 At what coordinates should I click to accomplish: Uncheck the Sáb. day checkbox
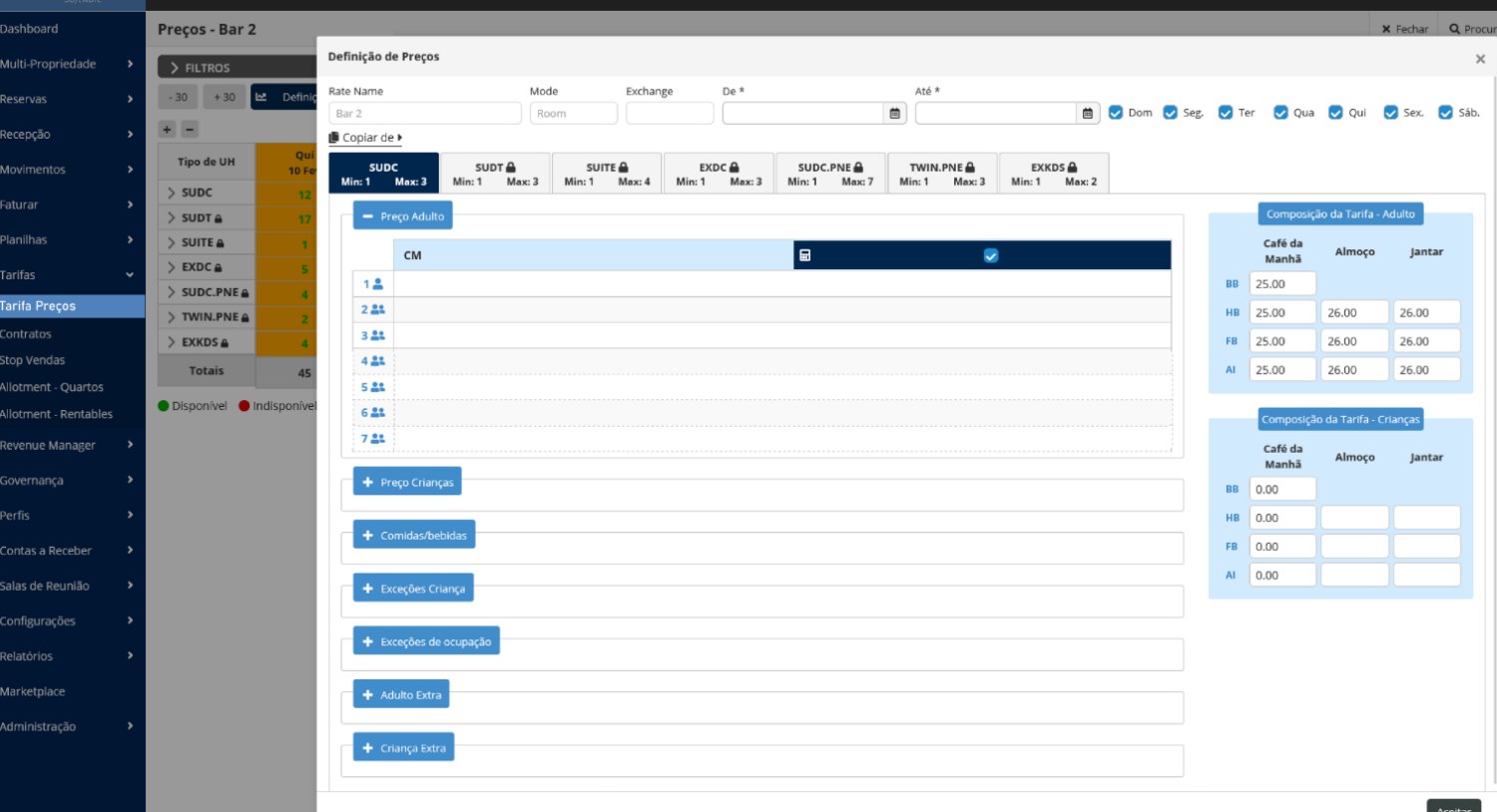1445,113
